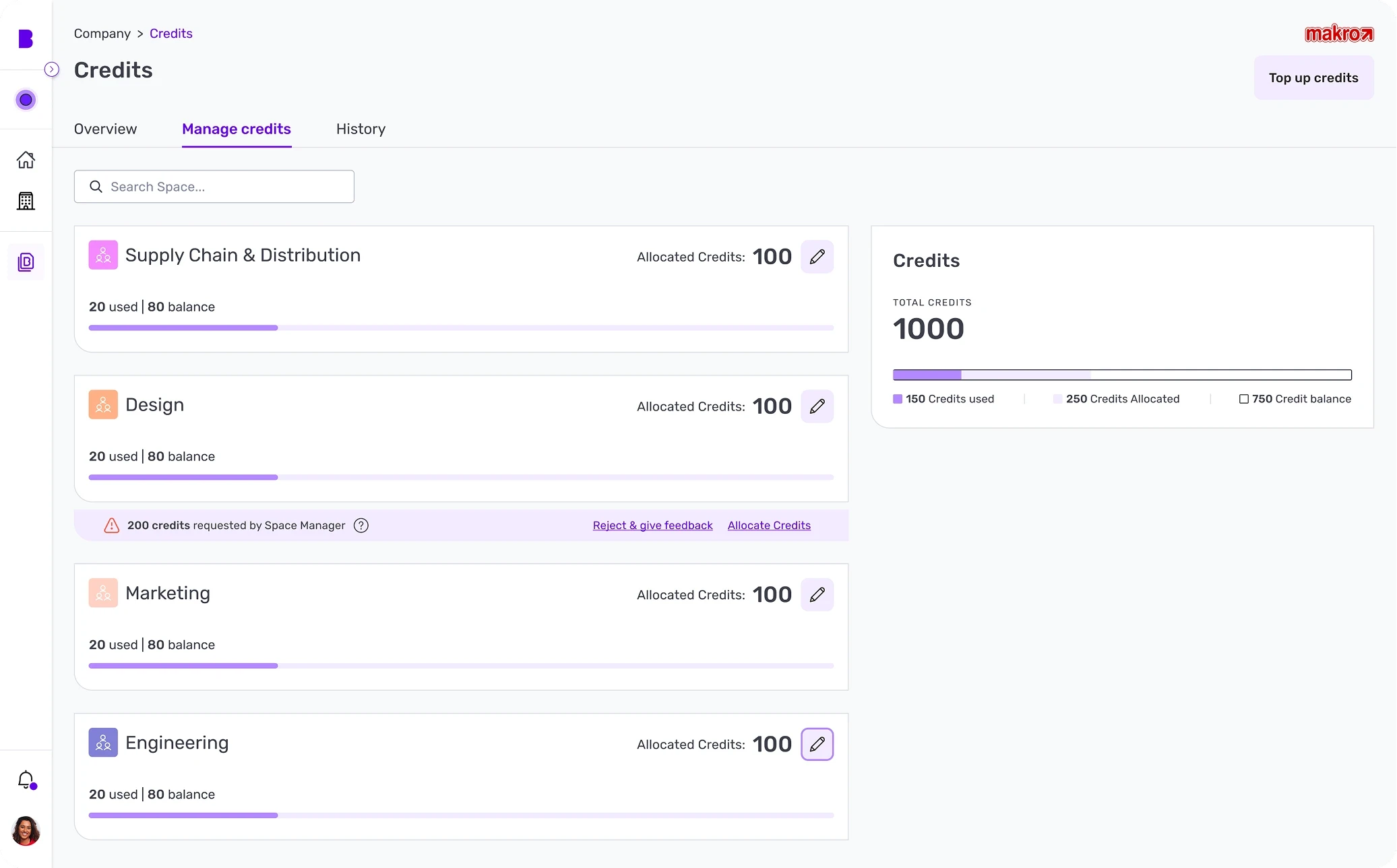Edit Supply Chain & Distribution allocated credits
Screen dimensions: 1397x868
817,257
